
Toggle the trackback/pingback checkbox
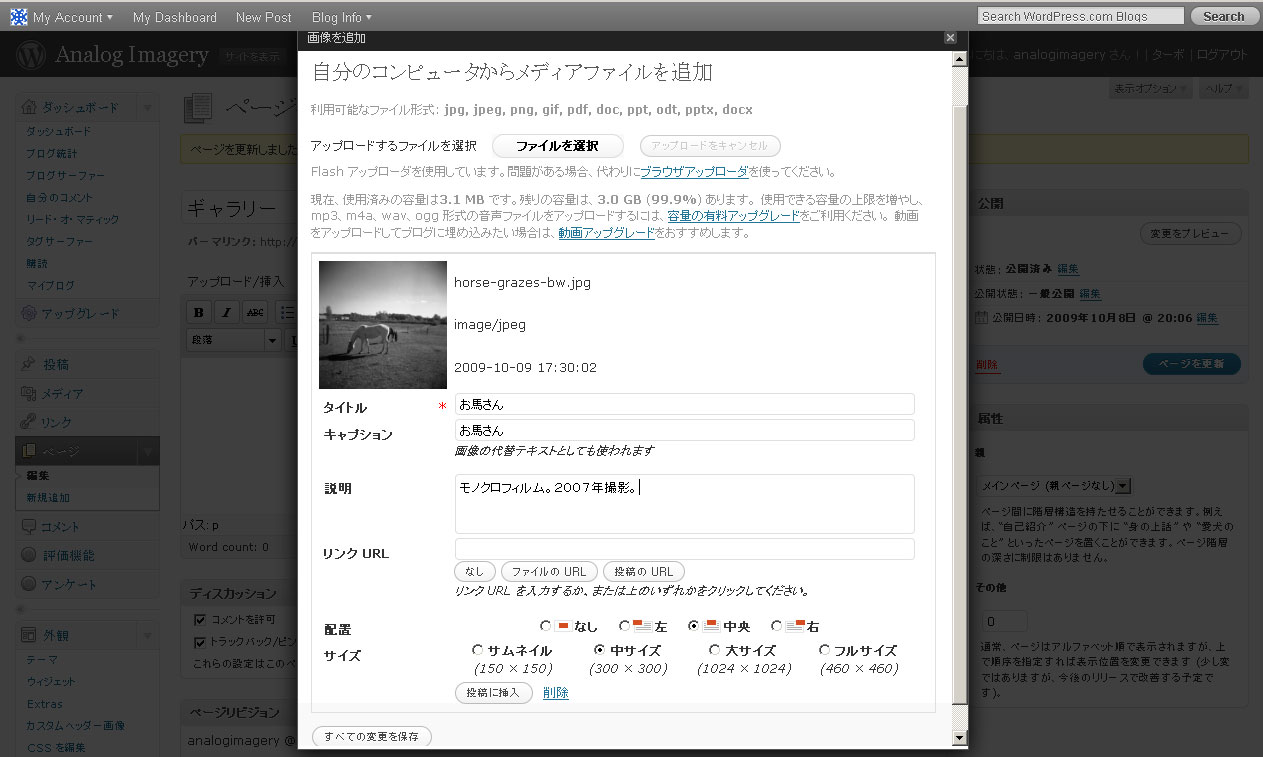tap(200, 642)
